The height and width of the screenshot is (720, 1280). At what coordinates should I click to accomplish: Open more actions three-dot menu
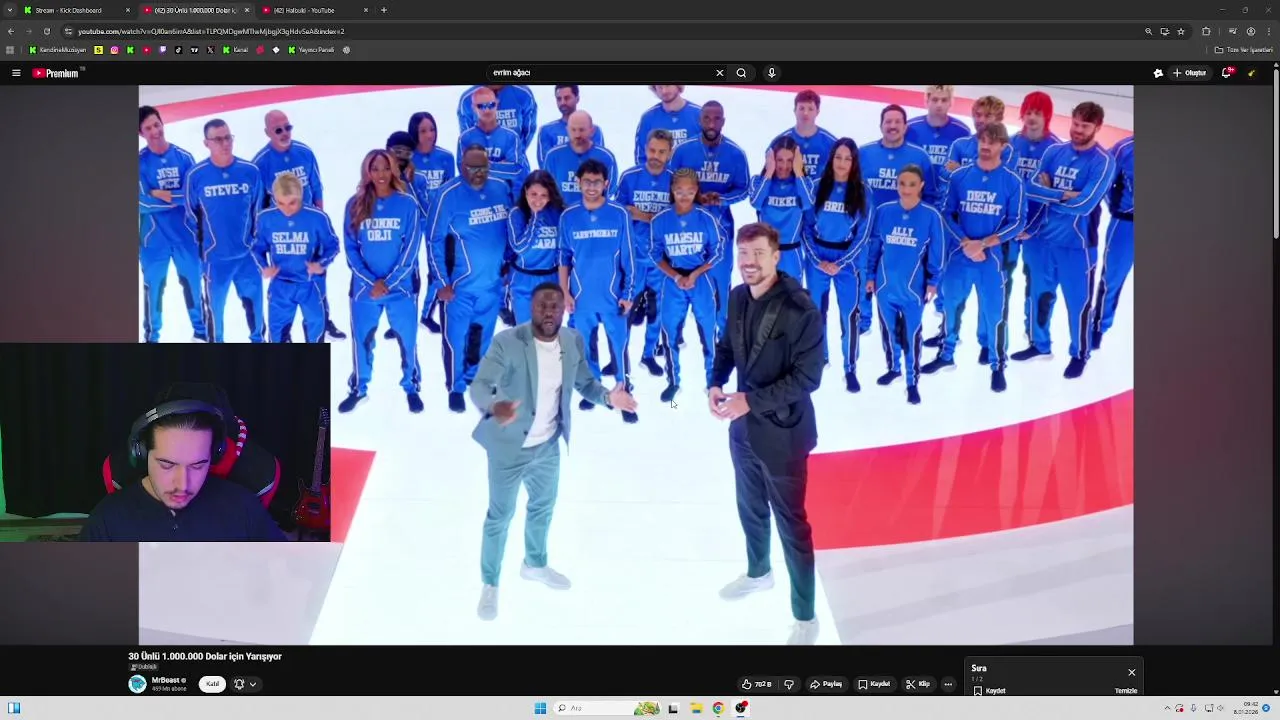click(948, 684)
